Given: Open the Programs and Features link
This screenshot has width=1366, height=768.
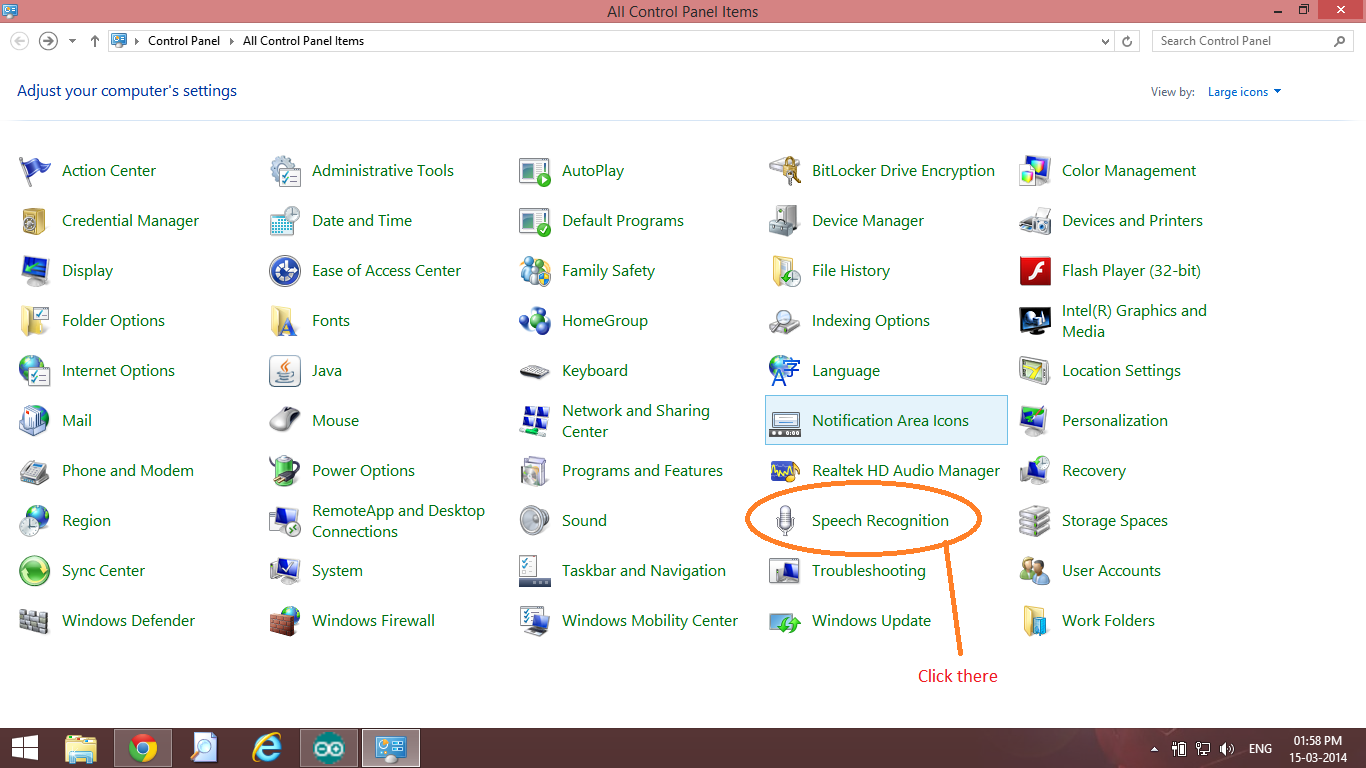Looking at the screenshot, I should (642, 471).
